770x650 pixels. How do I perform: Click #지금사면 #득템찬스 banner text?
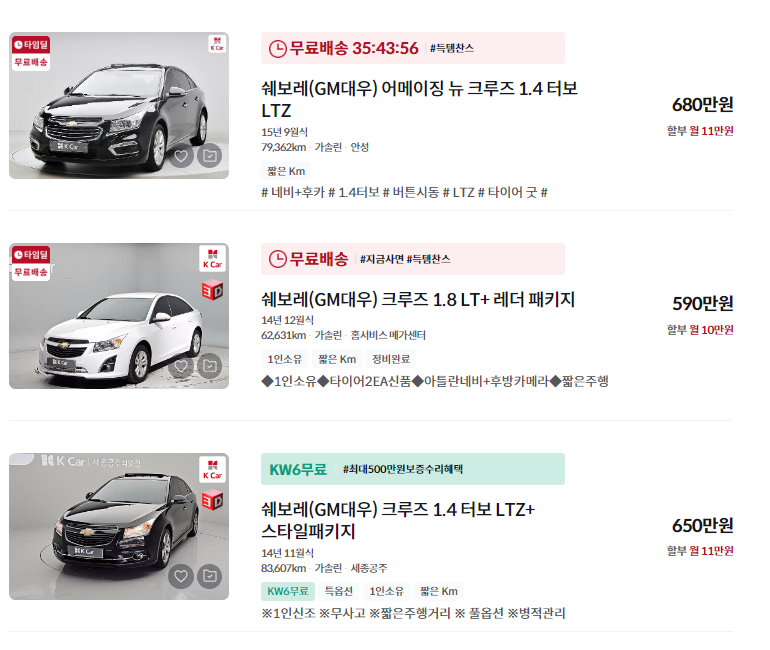(405, 259)
